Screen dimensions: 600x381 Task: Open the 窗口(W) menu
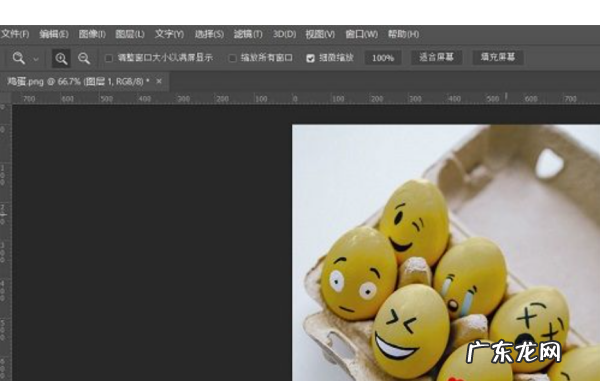coord(361,34)
